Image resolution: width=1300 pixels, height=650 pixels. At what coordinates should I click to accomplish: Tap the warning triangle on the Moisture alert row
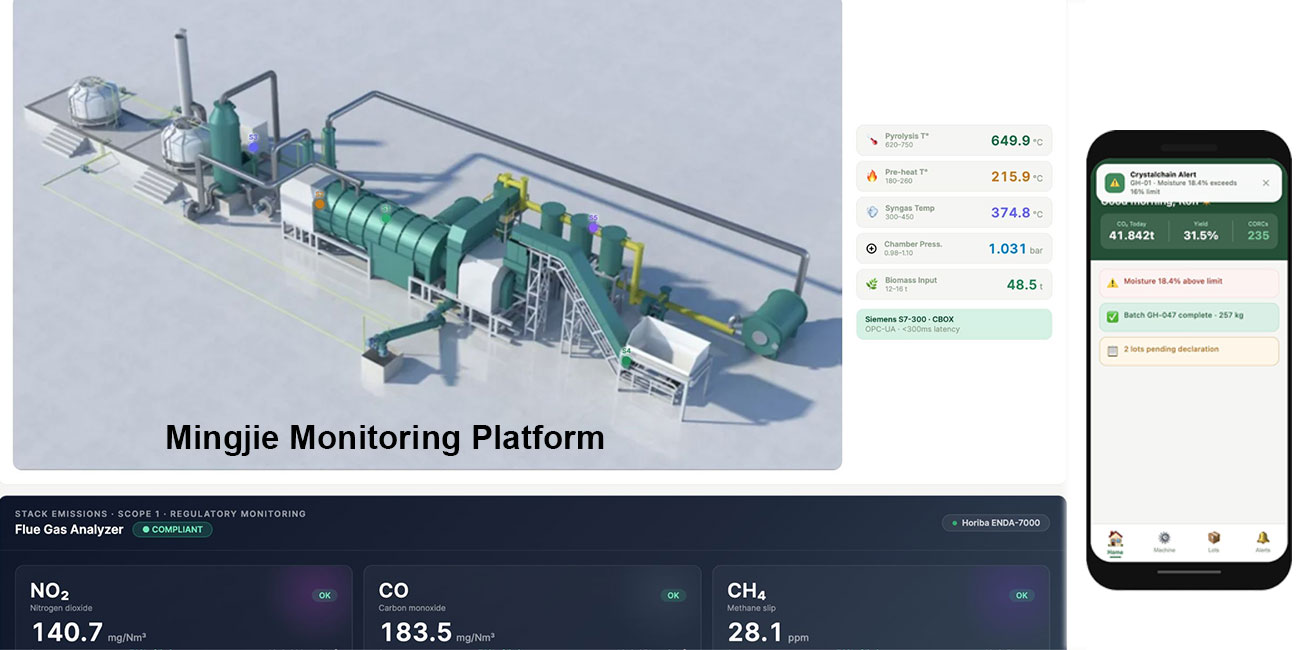(x=1112, y=283)
